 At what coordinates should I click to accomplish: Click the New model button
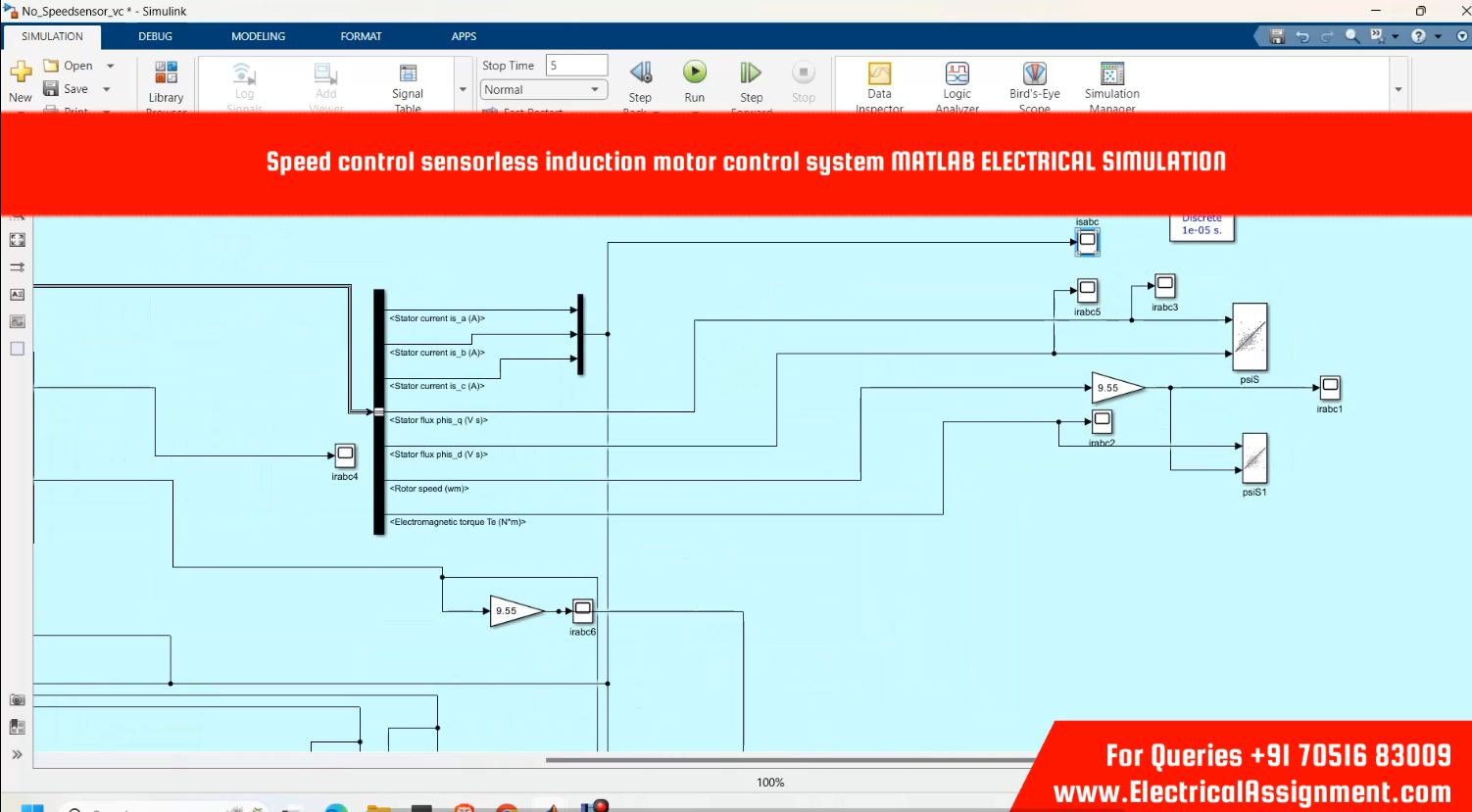coord(21,78)
